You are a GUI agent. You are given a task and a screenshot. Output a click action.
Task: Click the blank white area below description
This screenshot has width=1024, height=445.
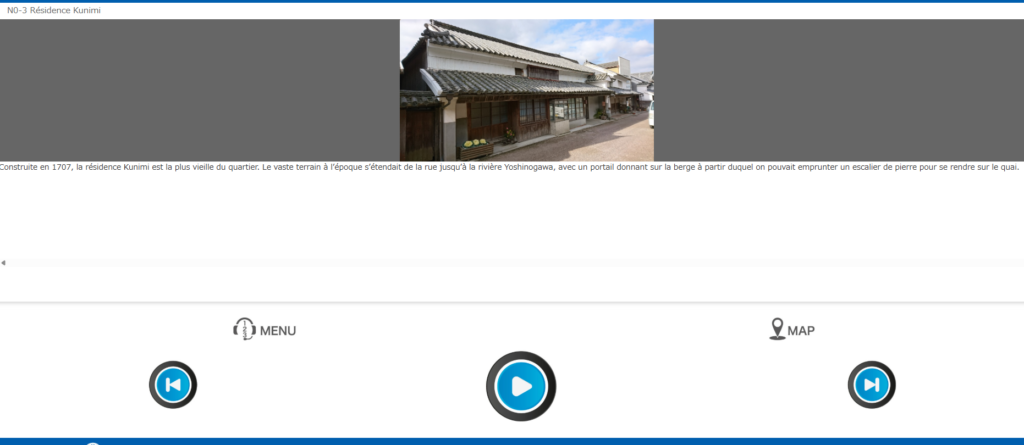click(x=500, y=215)
